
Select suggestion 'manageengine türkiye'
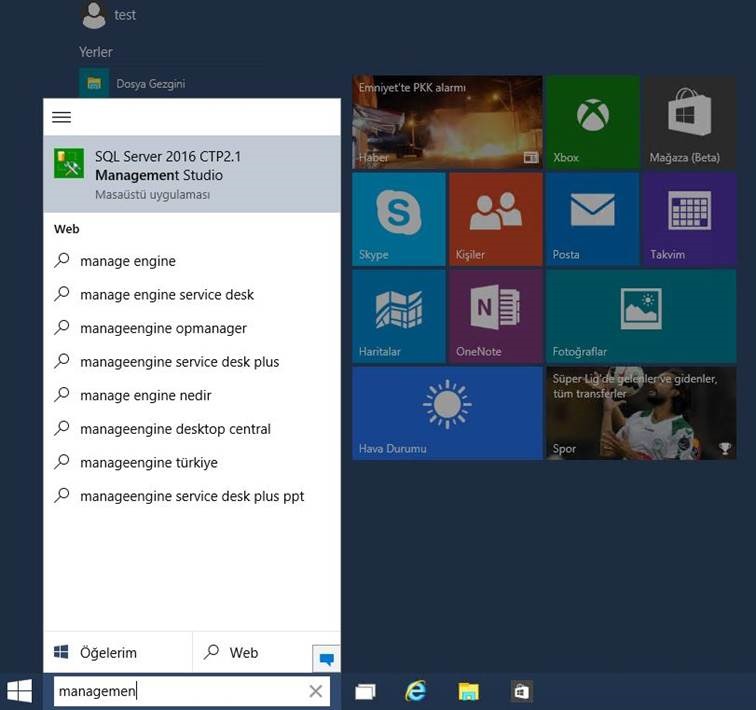[x=192, y=462]
